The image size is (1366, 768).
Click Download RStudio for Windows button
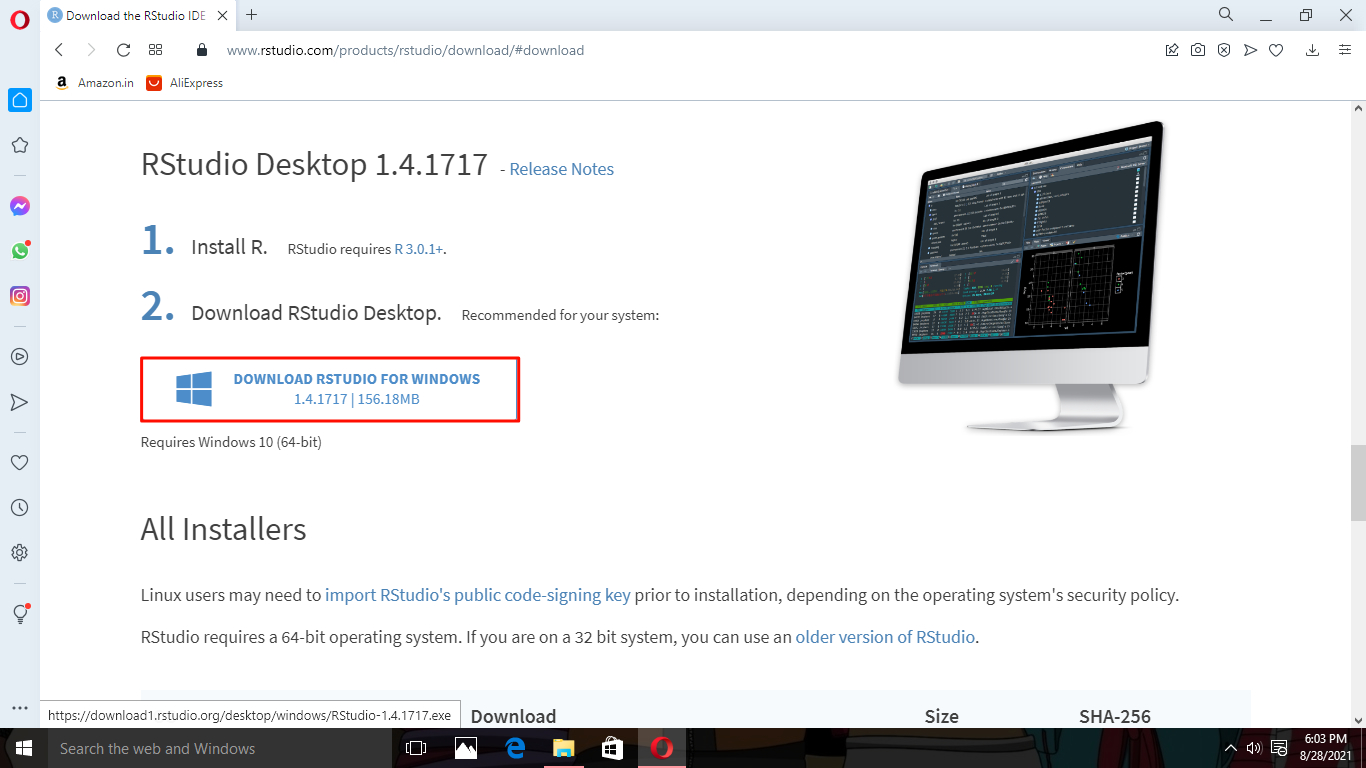(x=330, y=389)
